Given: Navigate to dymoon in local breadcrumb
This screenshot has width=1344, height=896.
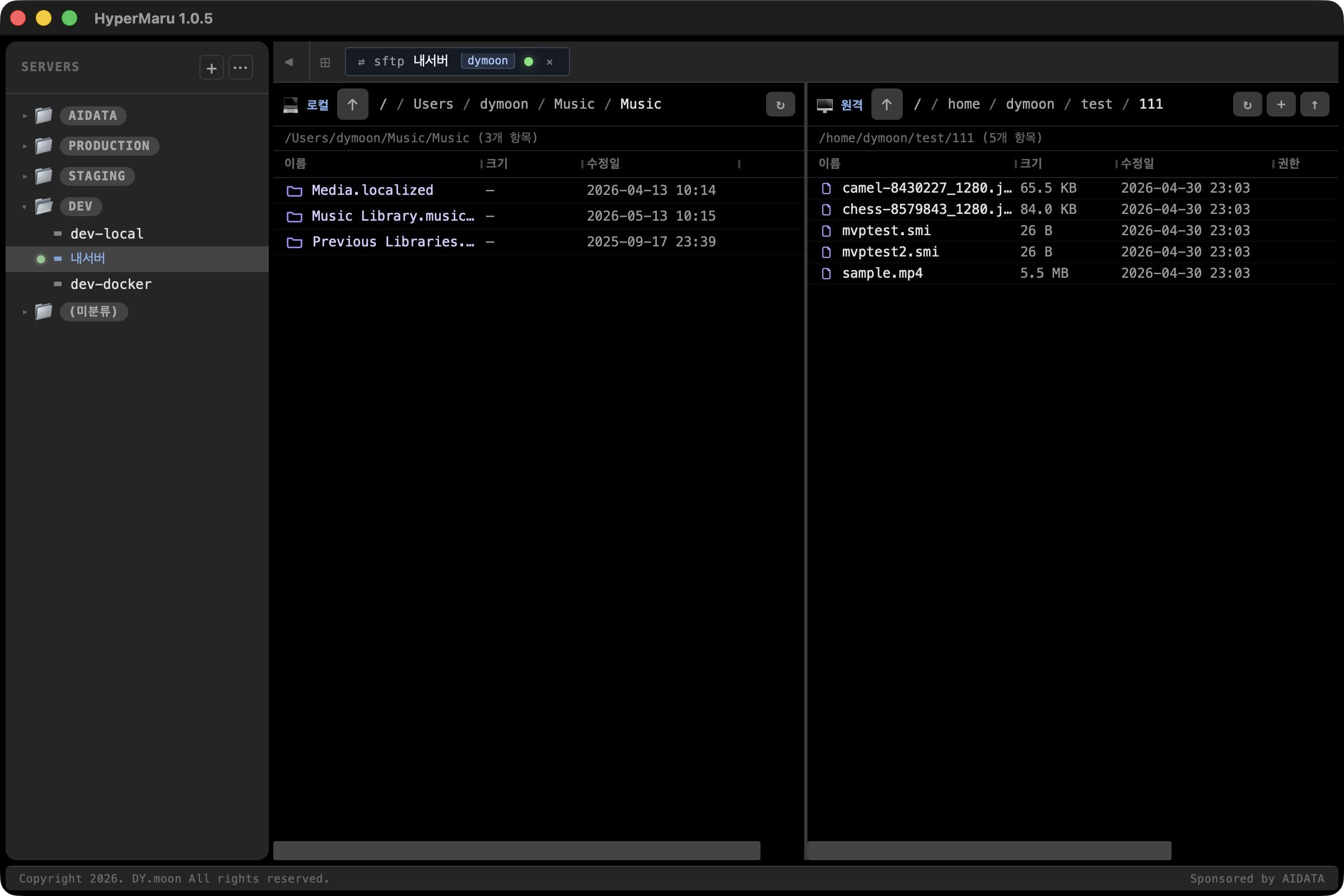Looking at the screenshot, I should click(504, 104).
